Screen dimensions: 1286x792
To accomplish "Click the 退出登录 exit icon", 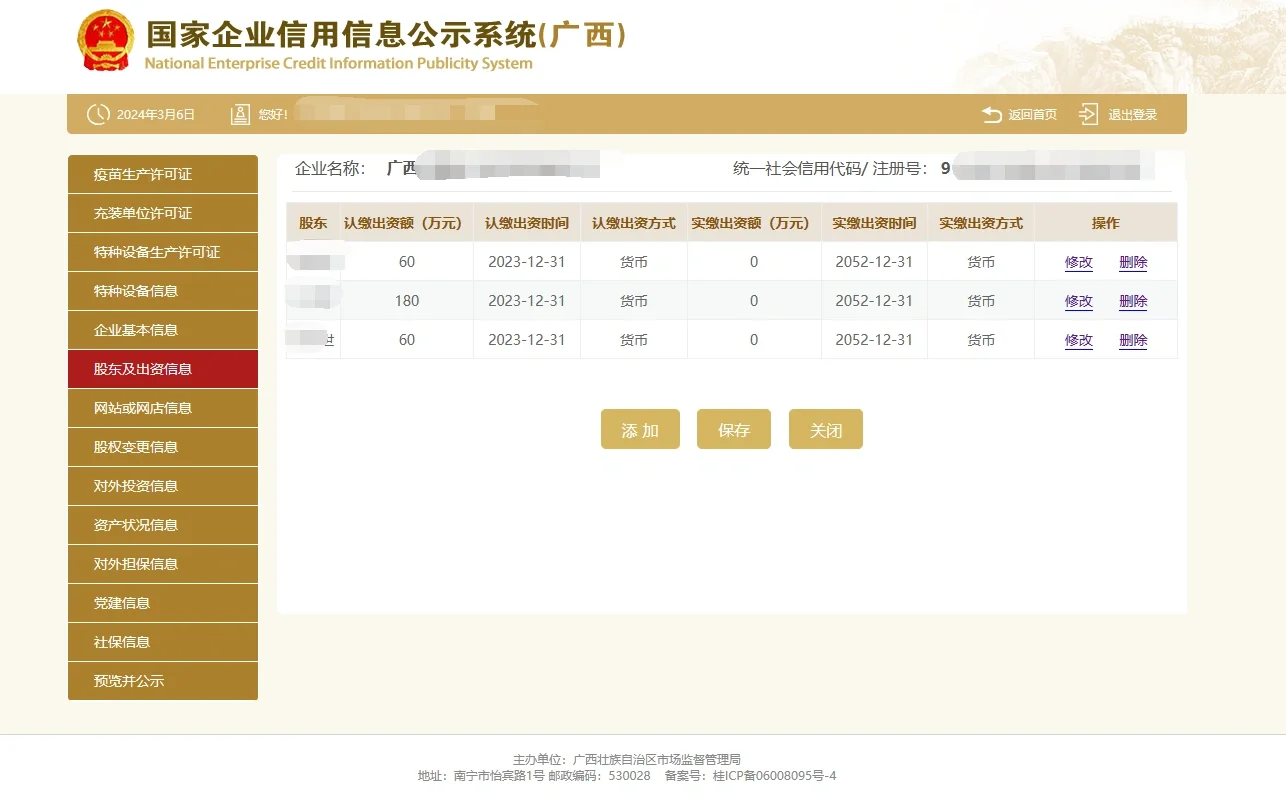I will tap(1088, 114).
